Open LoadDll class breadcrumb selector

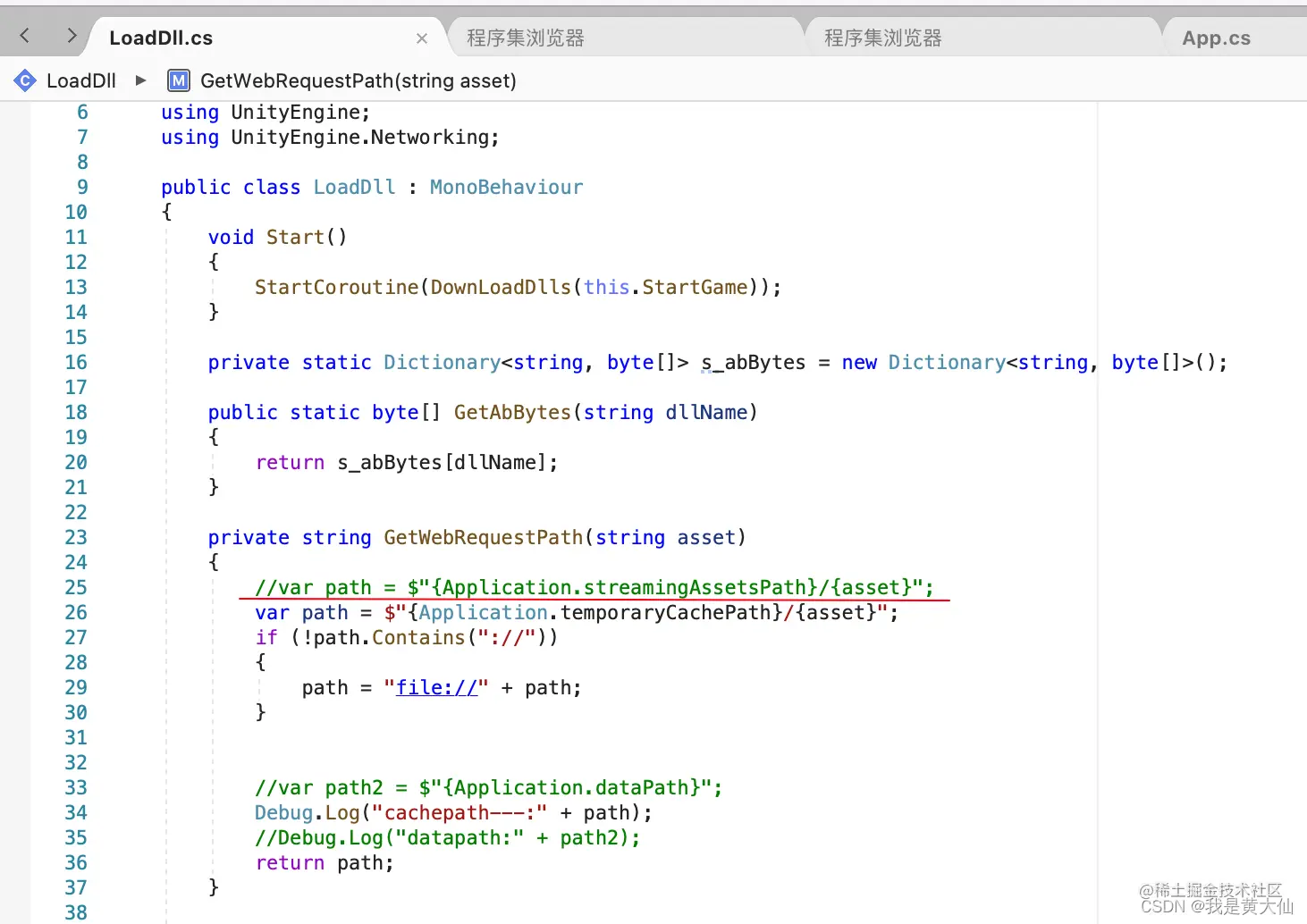click(81, 80)
